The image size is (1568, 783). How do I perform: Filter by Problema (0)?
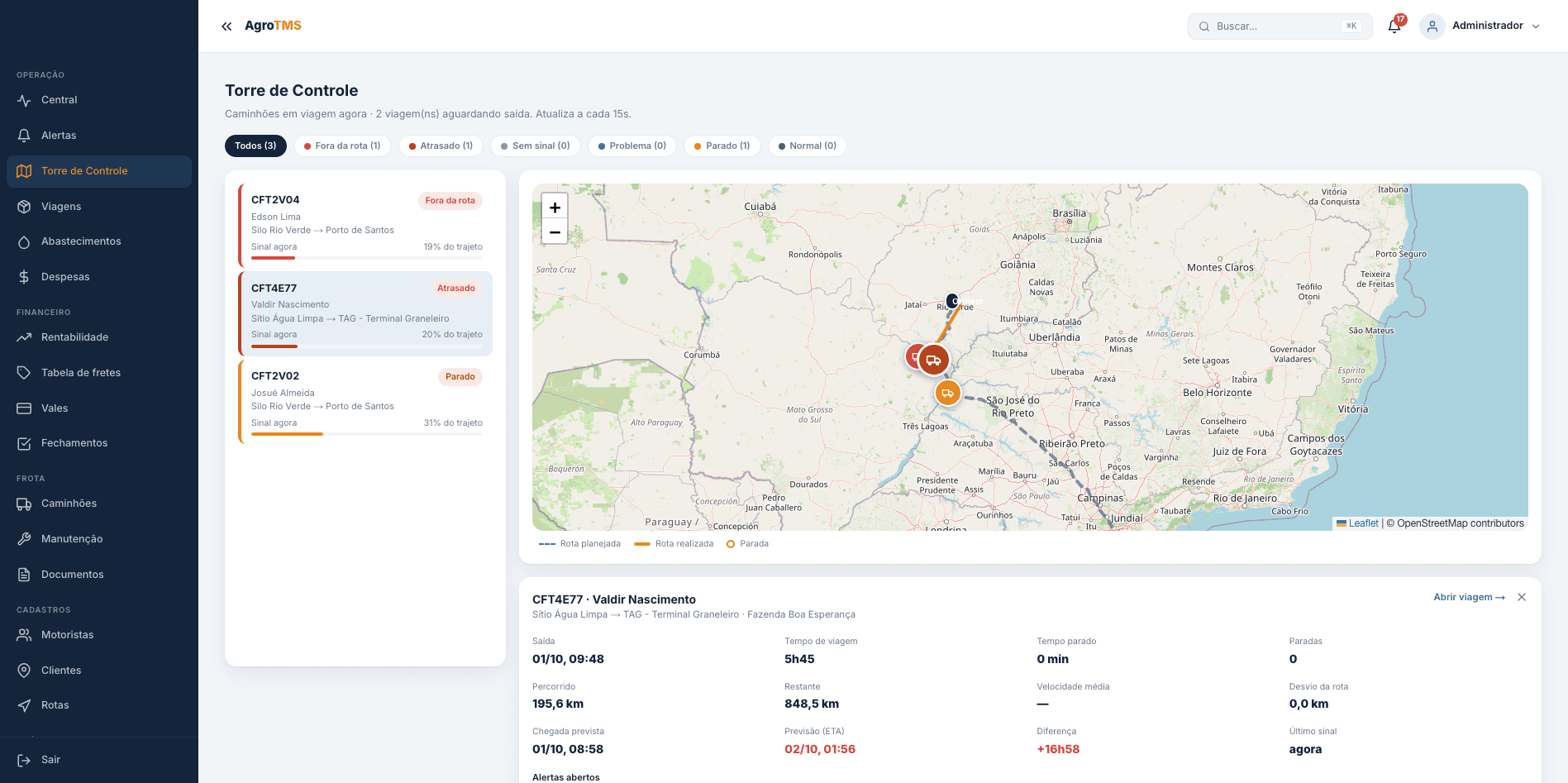coord(632,146)
